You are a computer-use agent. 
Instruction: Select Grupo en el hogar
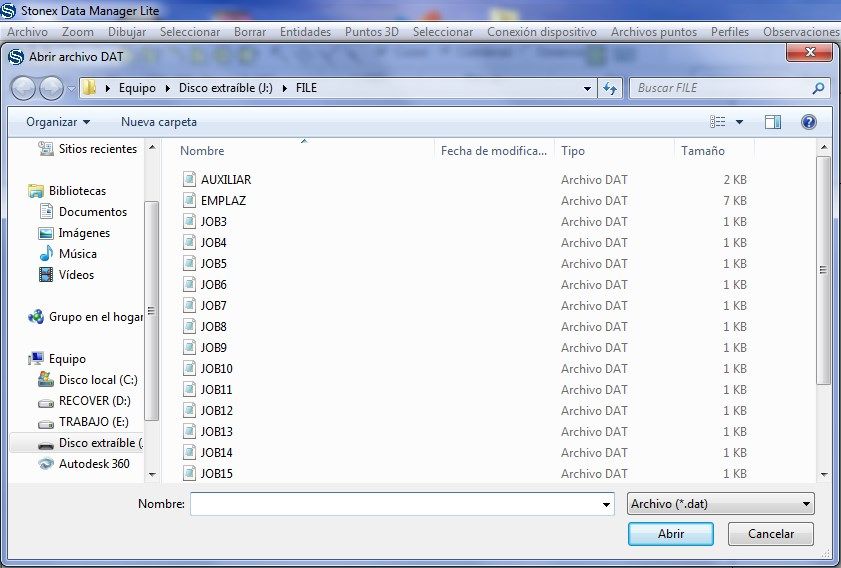click(x=85, y=316)
